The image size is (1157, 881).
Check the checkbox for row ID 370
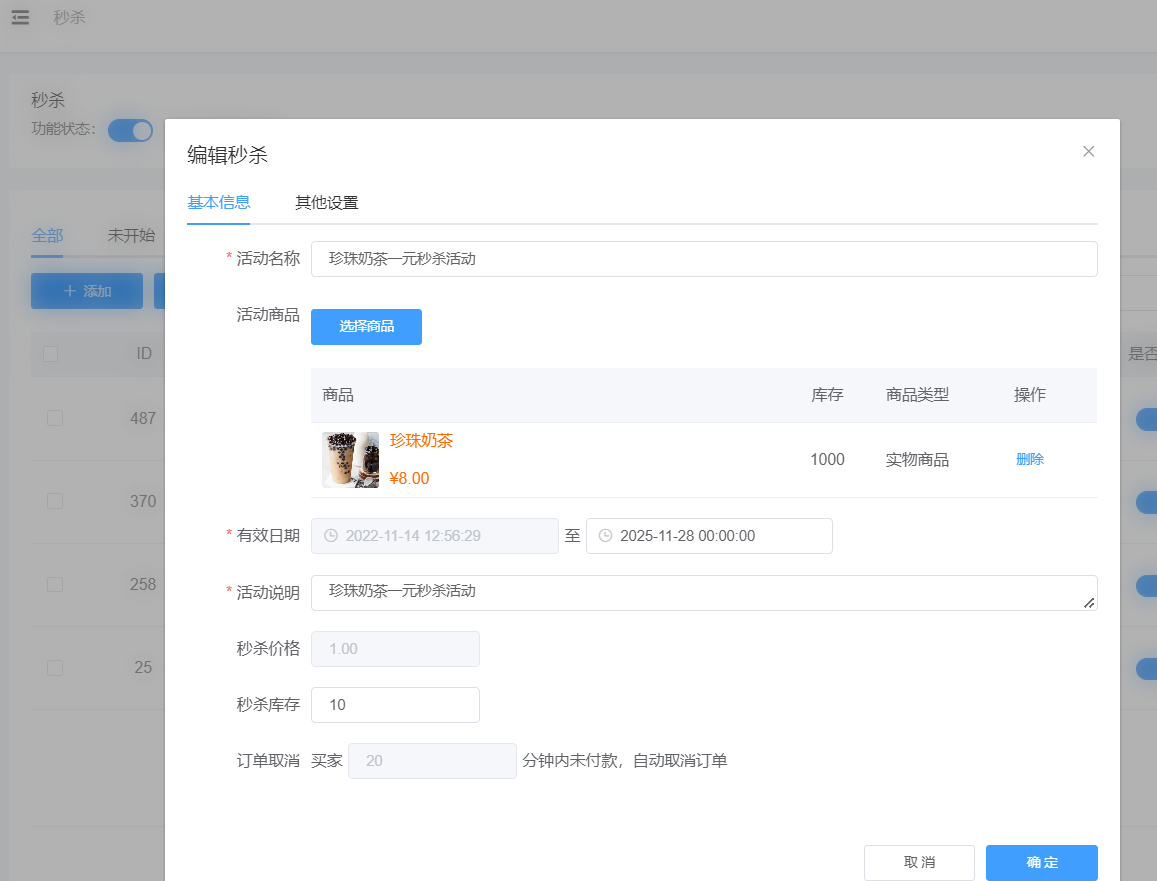click(55, 501)
